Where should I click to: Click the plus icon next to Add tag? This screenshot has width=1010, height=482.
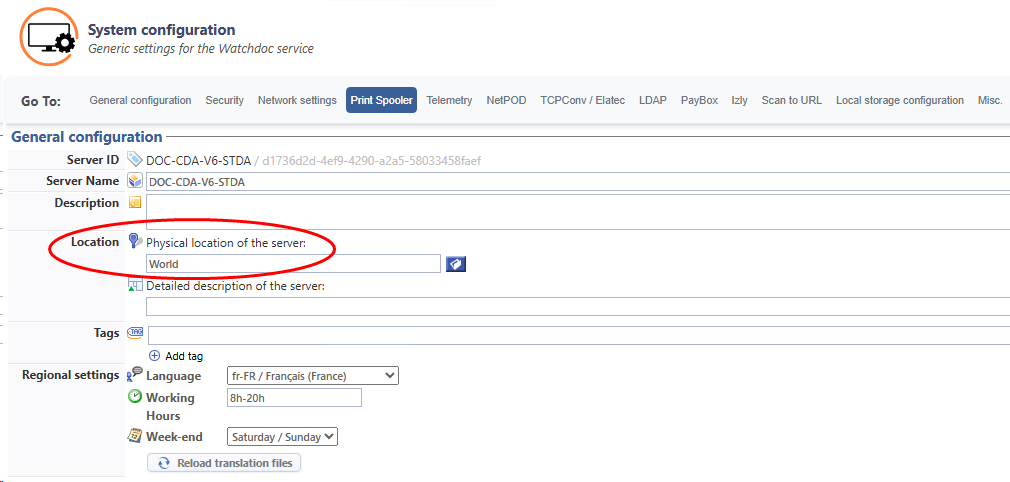point(154,356)
